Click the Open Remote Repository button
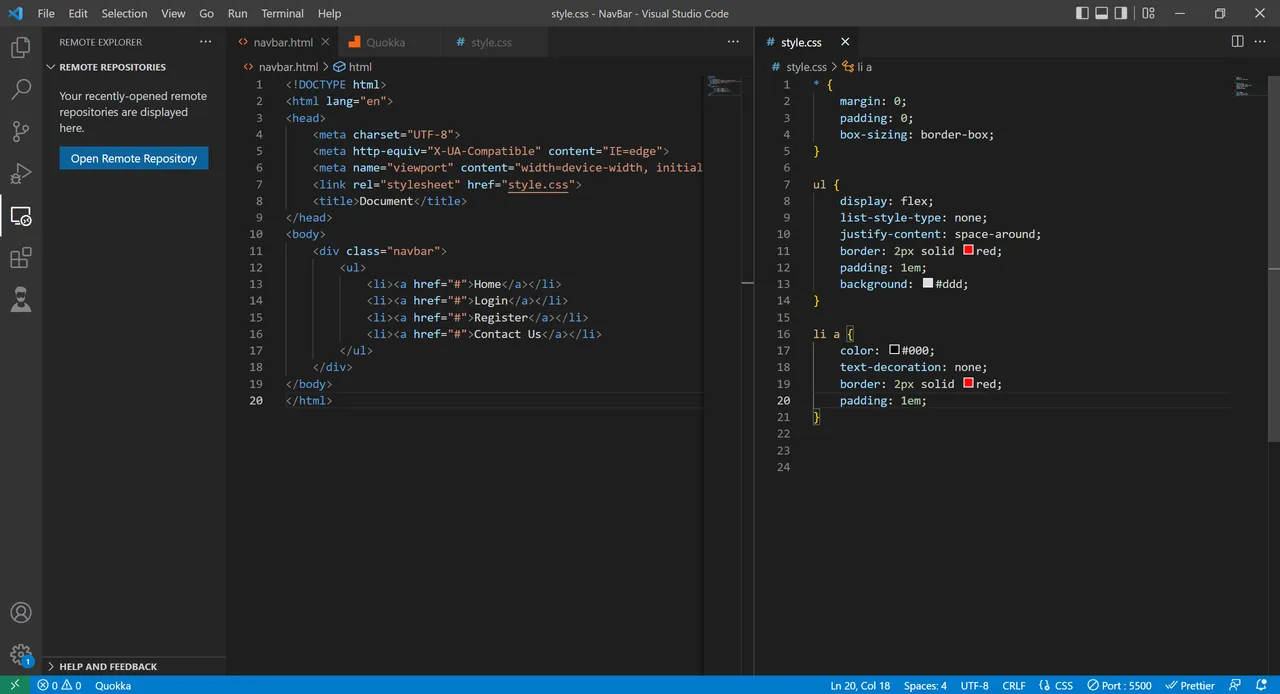This screenshot has width=1280, height=694. point(134,158)
